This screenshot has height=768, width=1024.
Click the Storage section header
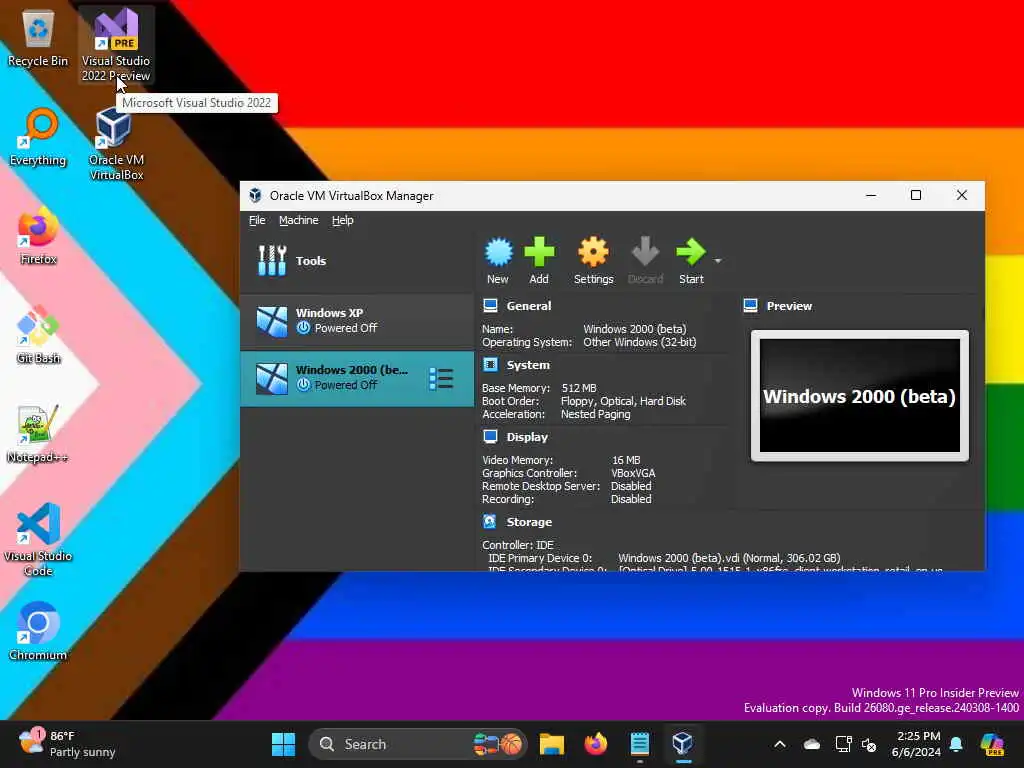coord(529,522)
